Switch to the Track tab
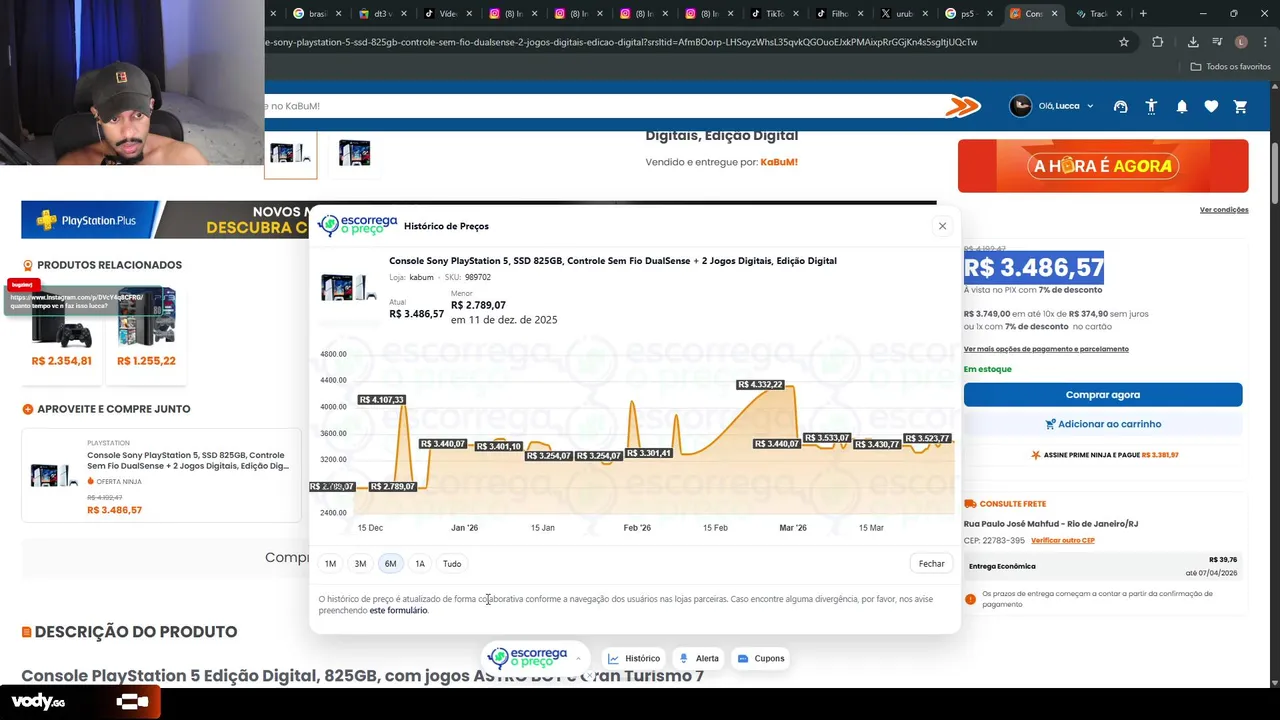Screen dimensions: 1280x720 [x=1097, y=14]
